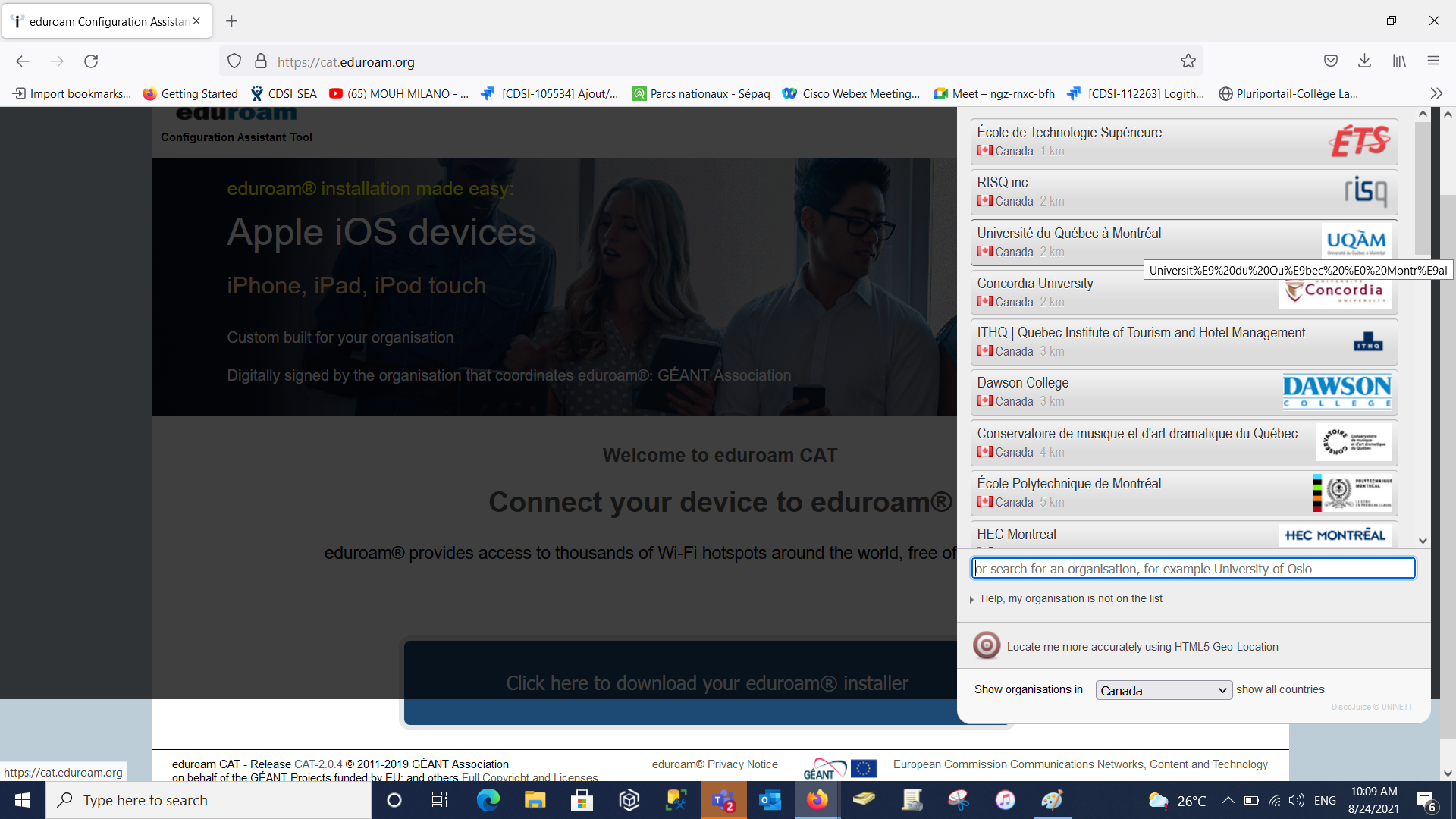The width and height of the screenshot is (1456, 819).
Task: Close the eduroam Configuration Assistant tab
Action: coord(196,21)
